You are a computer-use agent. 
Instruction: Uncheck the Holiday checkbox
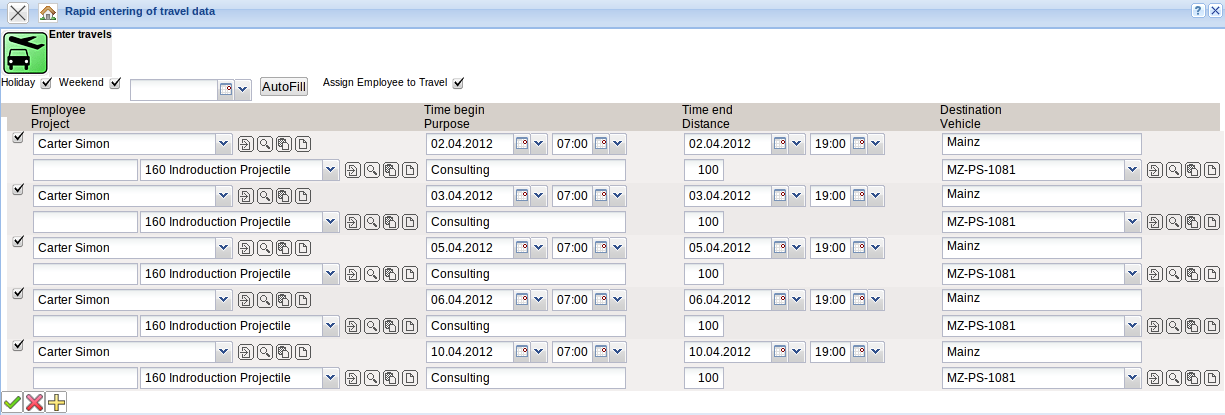(46, 83)
